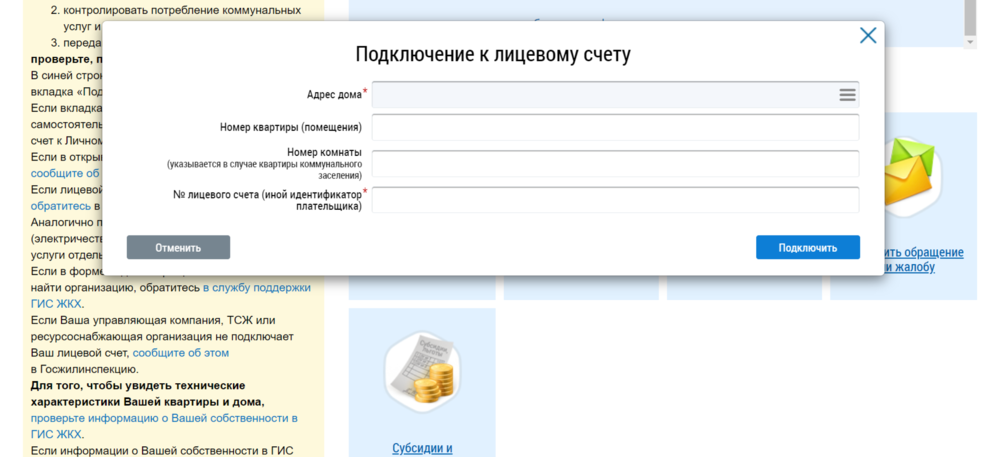The height and width of the screenshot is (457, 1002).
Task: Click the 'Подключение к лицевому счету' heading
Action: [x=493, y=54]
